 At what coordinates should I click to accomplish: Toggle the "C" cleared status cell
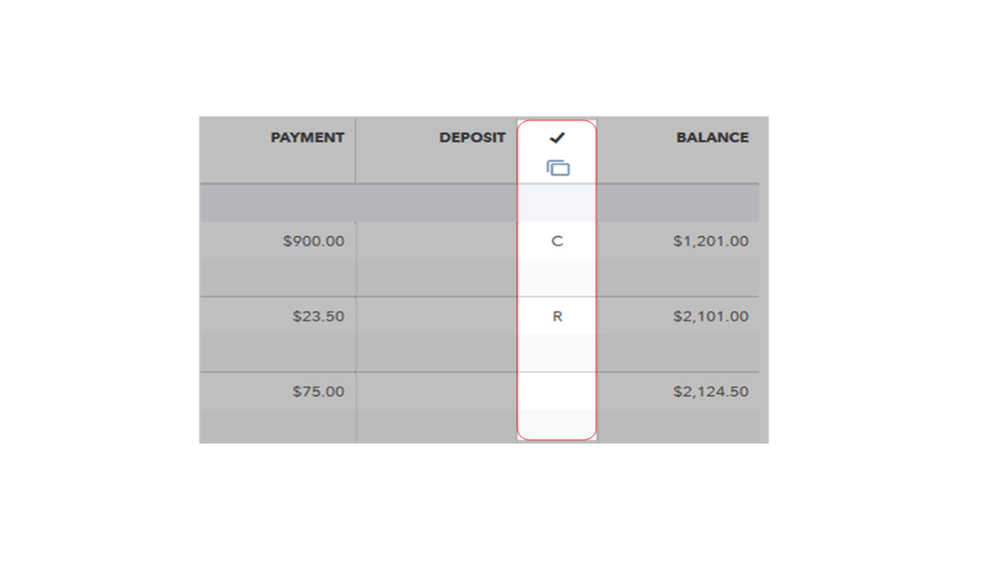coord(557,241)
